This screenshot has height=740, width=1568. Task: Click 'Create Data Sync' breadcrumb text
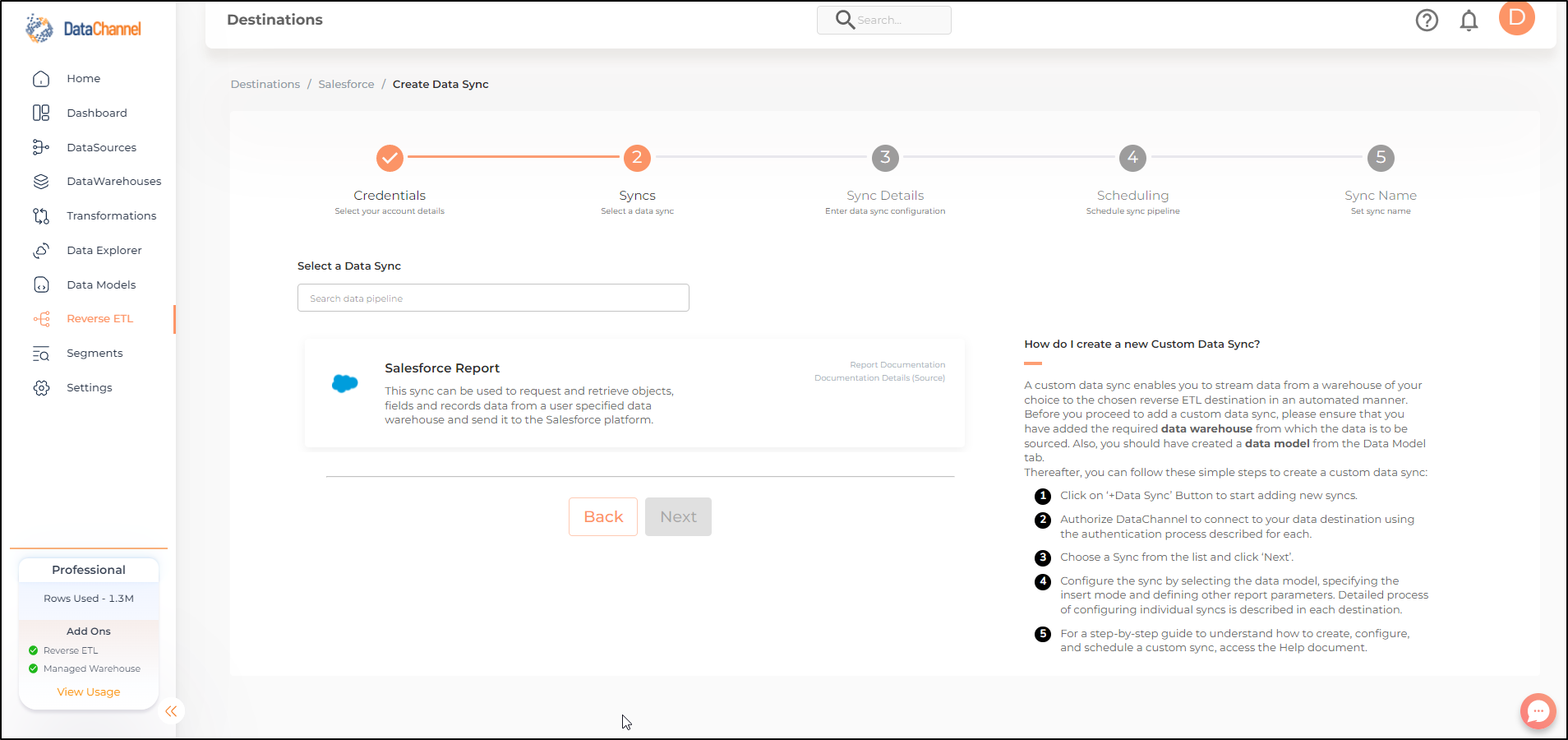[x=440, y=85]
